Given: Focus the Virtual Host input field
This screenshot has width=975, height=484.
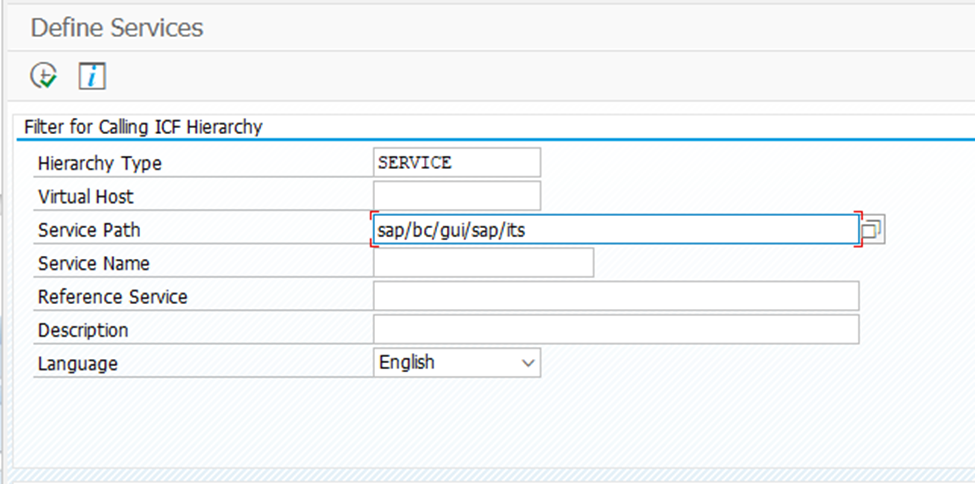Looking at the screenshot, I should click(x=456, y=196).
